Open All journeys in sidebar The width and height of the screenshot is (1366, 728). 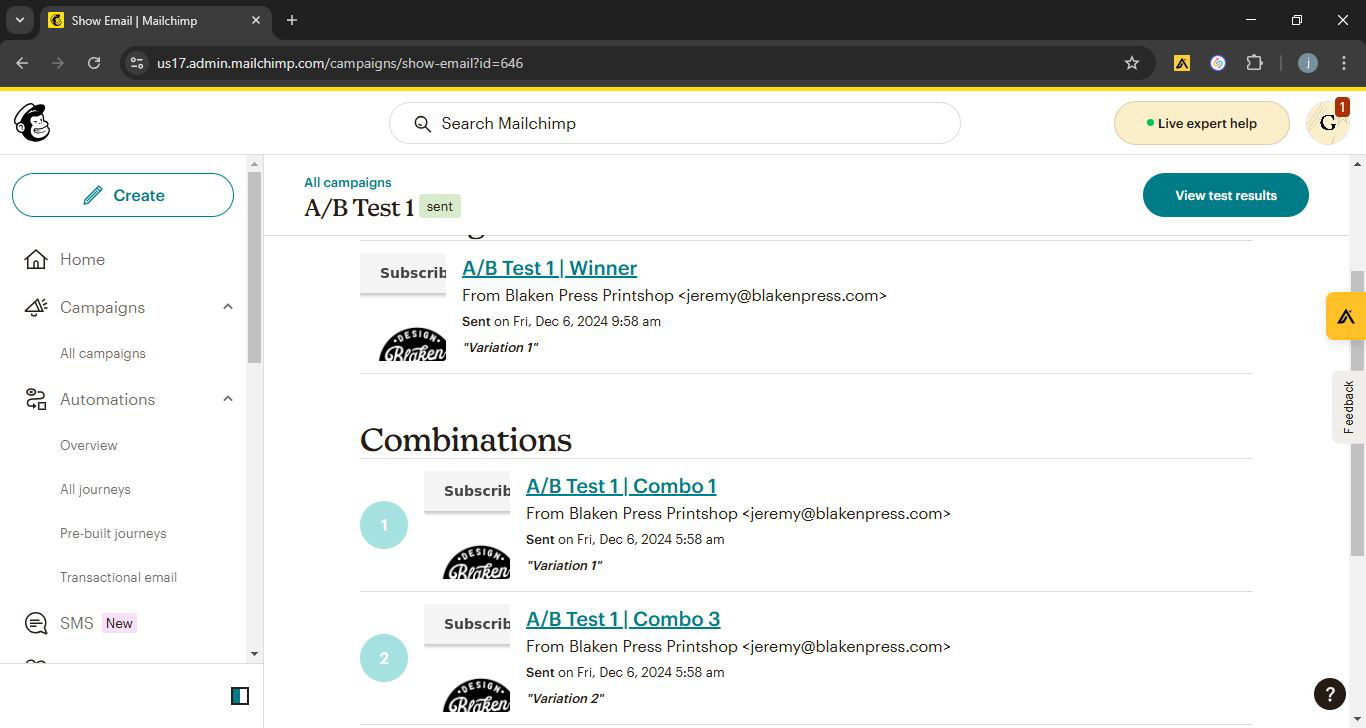click(95, 490)
